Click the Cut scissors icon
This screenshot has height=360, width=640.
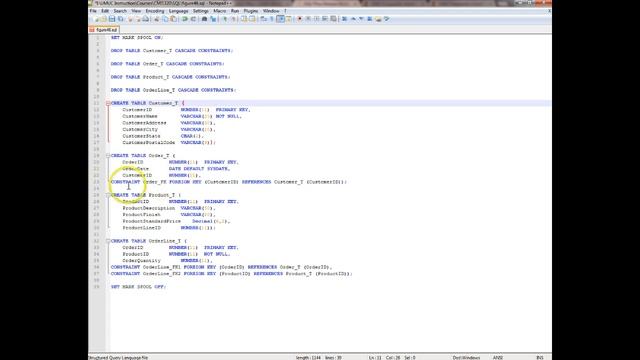(x=156, y=19)
